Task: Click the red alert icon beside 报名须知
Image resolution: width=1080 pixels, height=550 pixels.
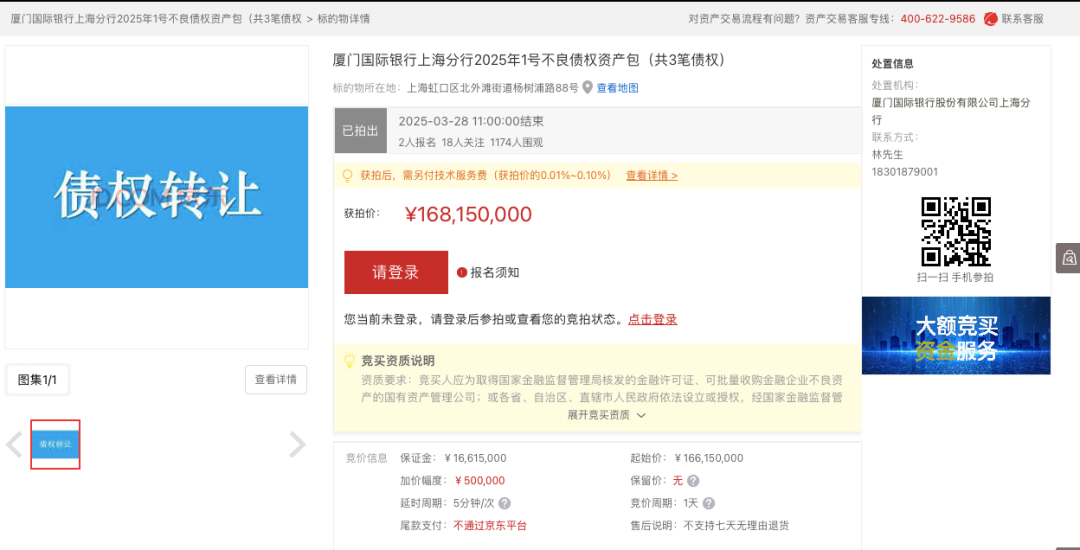Action: coord(462,273)
